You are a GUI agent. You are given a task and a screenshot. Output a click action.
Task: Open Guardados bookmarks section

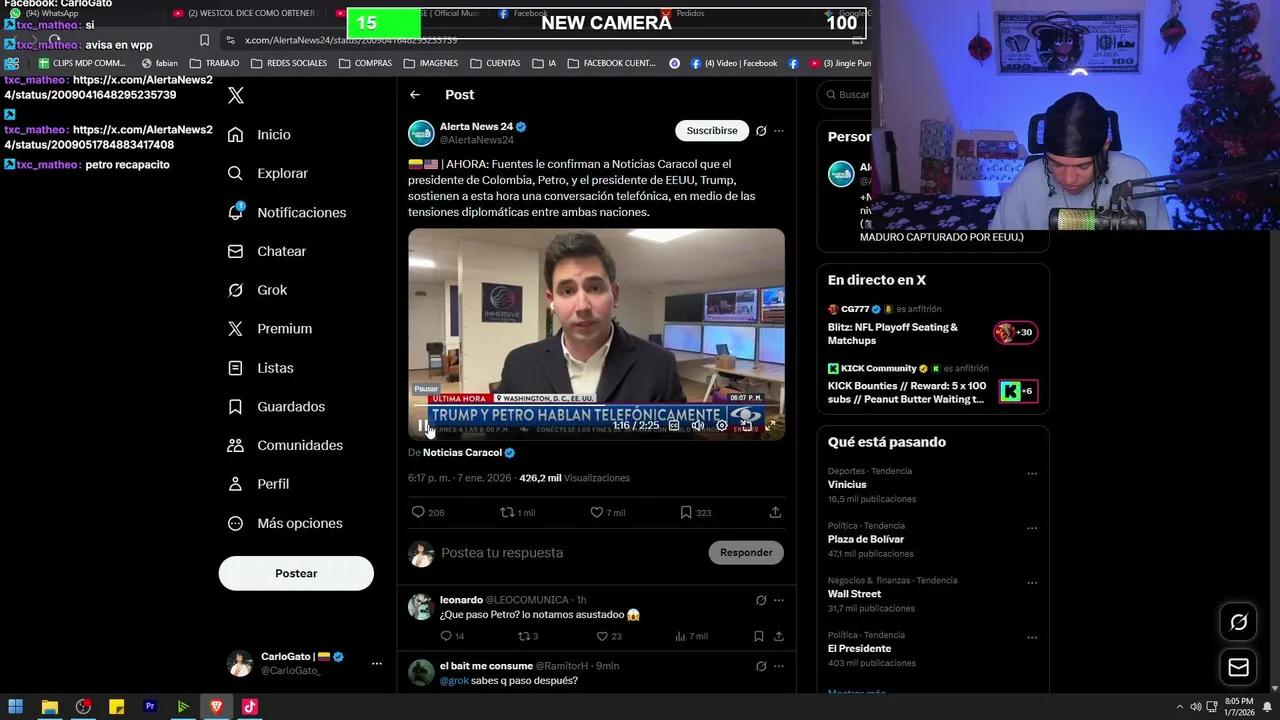[x=275, y=406]
